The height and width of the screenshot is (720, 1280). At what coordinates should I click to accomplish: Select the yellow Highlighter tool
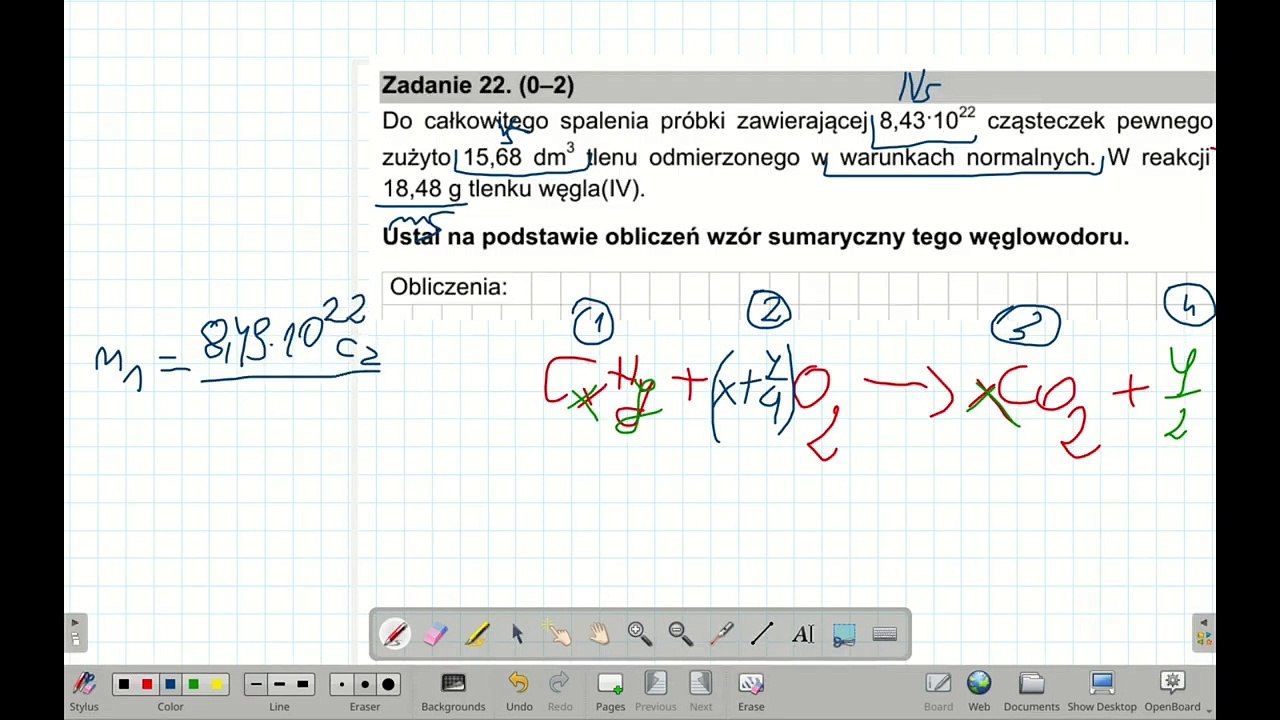point(476,634)
